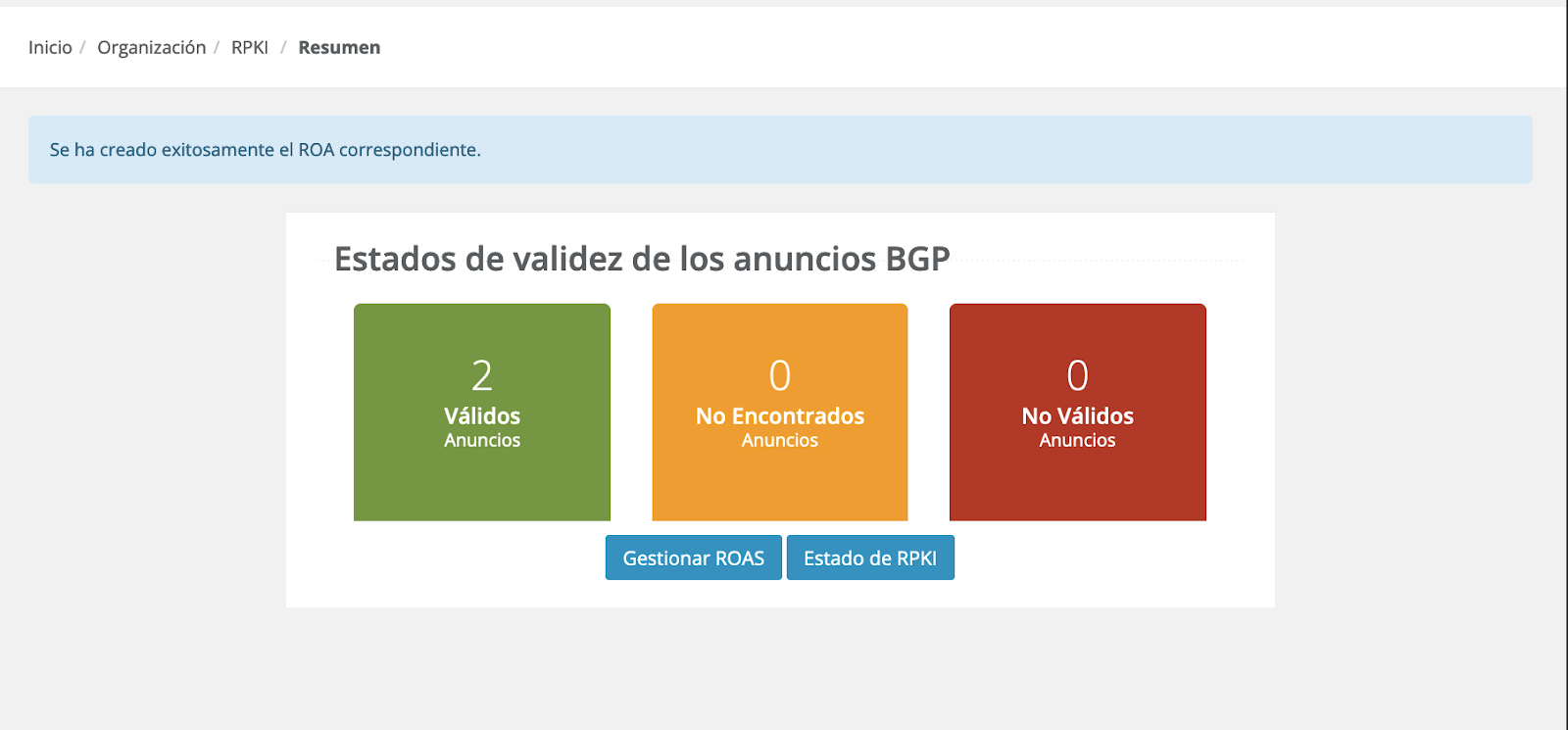1568x730 pixels.
Task: Open the Organización breadcrumb link
Action: tap(151, 47)
